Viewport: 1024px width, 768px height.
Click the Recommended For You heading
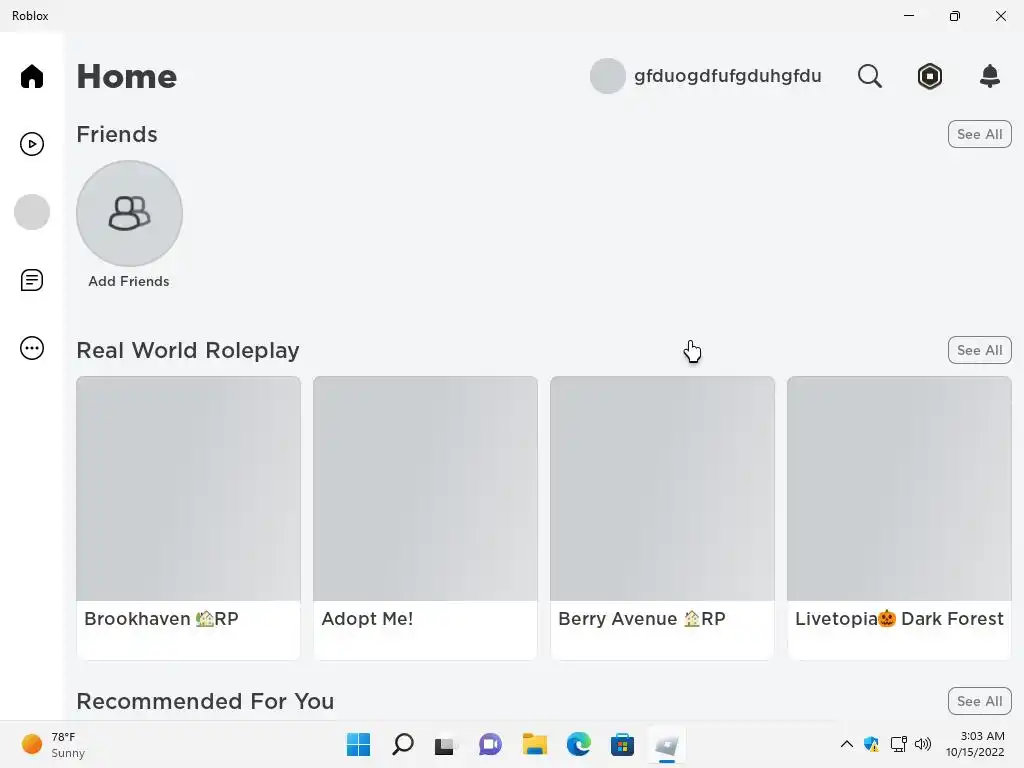pos(205,701)
